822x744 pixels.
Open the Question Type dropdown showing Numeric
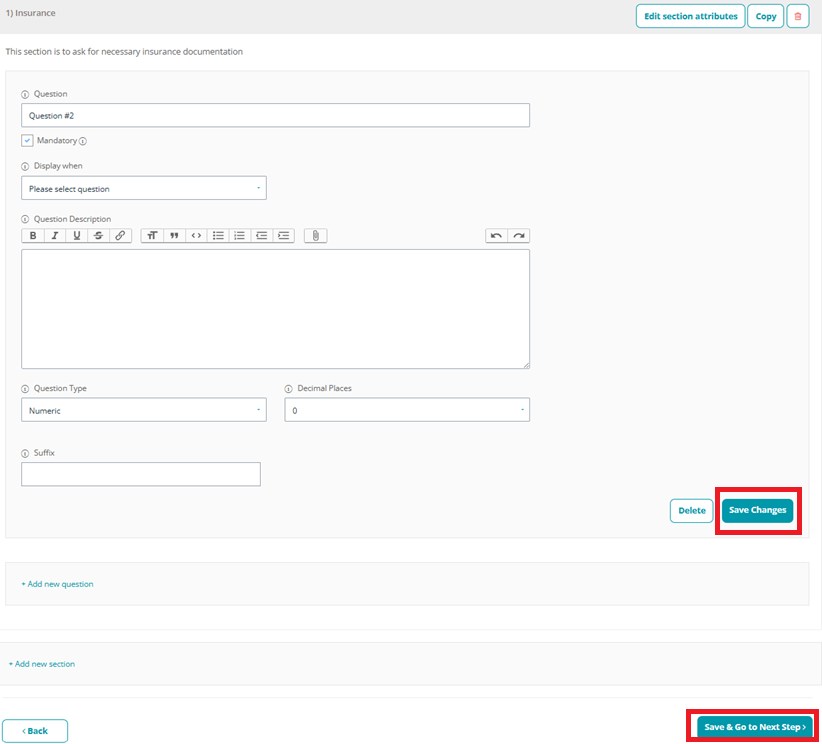144,410
